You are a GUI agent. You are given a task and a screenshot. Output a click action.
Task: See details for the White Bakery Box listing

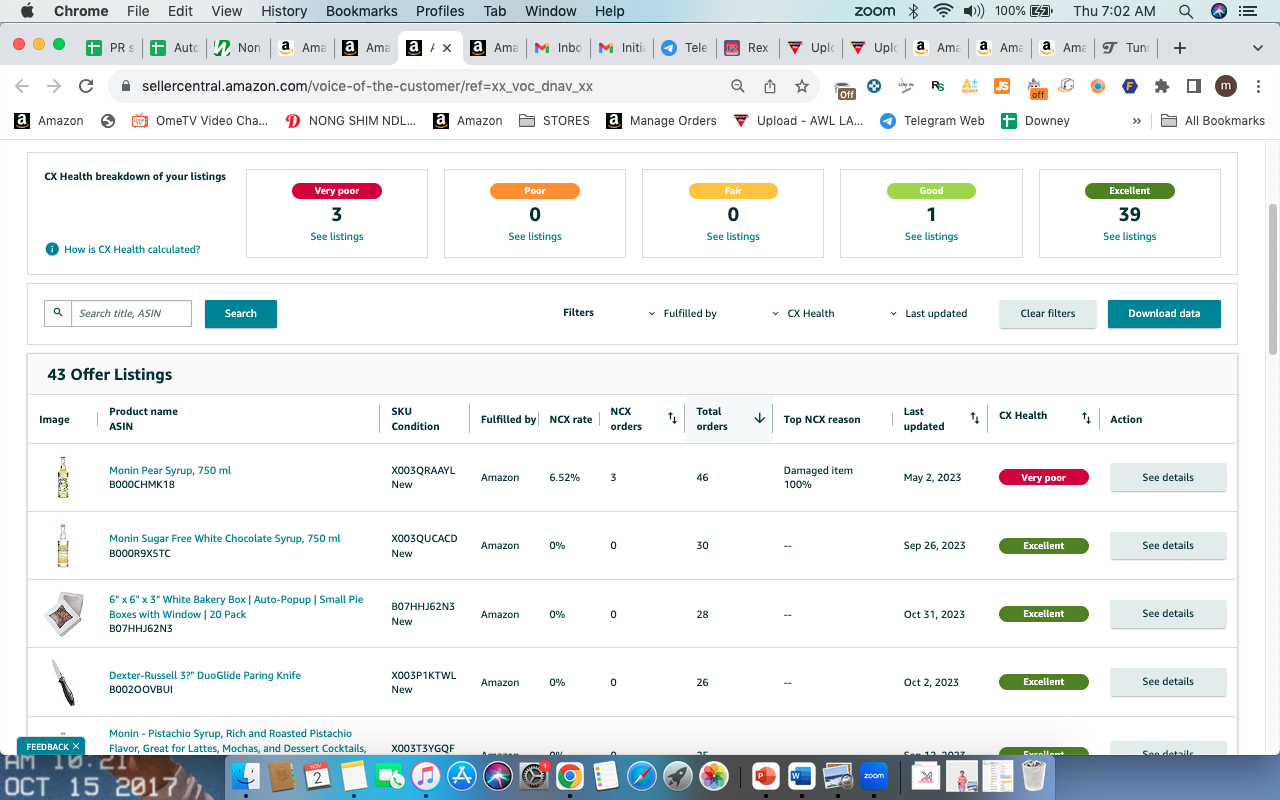1168,614
